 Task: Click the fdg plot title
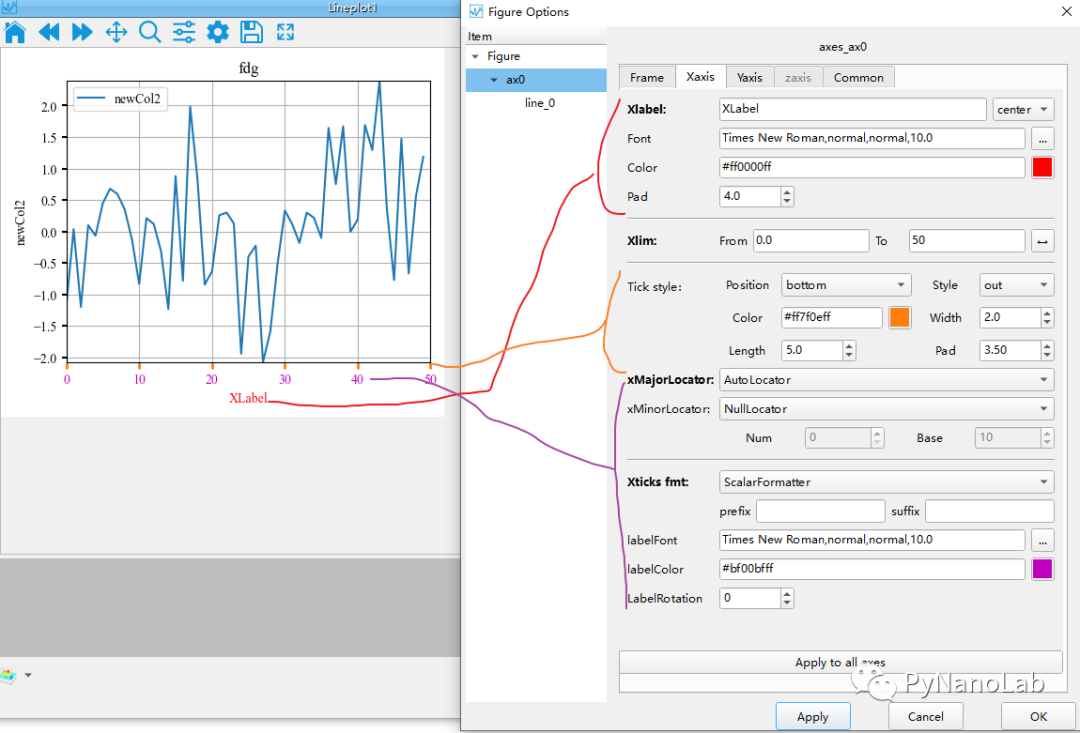[x=249, y=68]
